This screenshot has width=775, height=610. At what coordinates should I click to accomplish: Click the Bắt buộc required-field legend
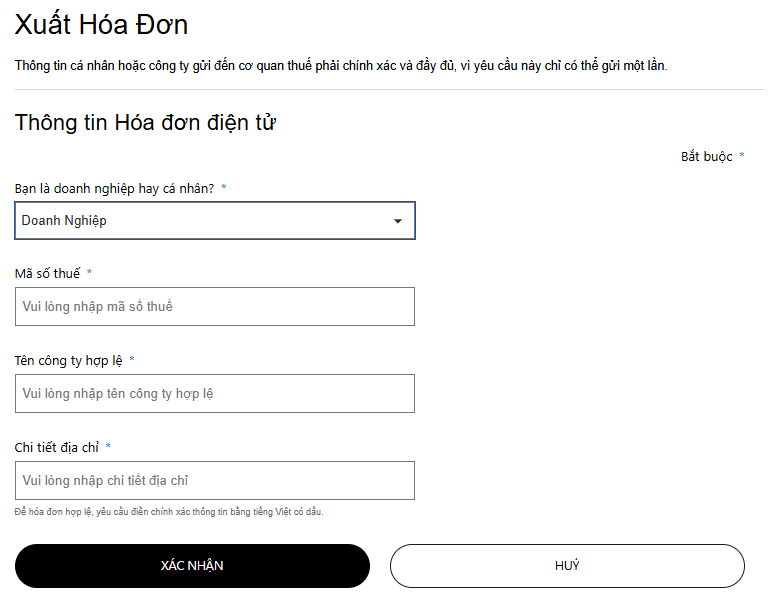(707, 157)
